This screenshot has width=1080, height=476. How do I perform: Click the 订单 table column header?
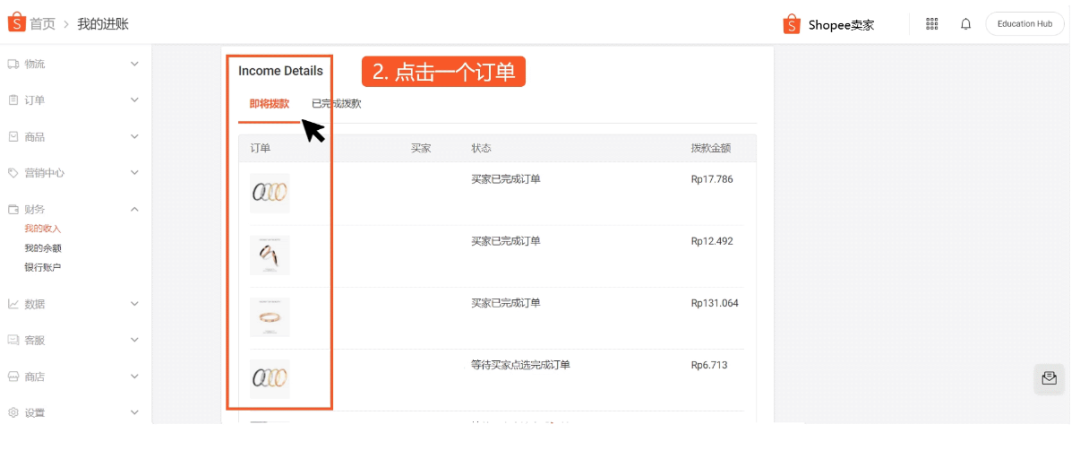point(260,148)
